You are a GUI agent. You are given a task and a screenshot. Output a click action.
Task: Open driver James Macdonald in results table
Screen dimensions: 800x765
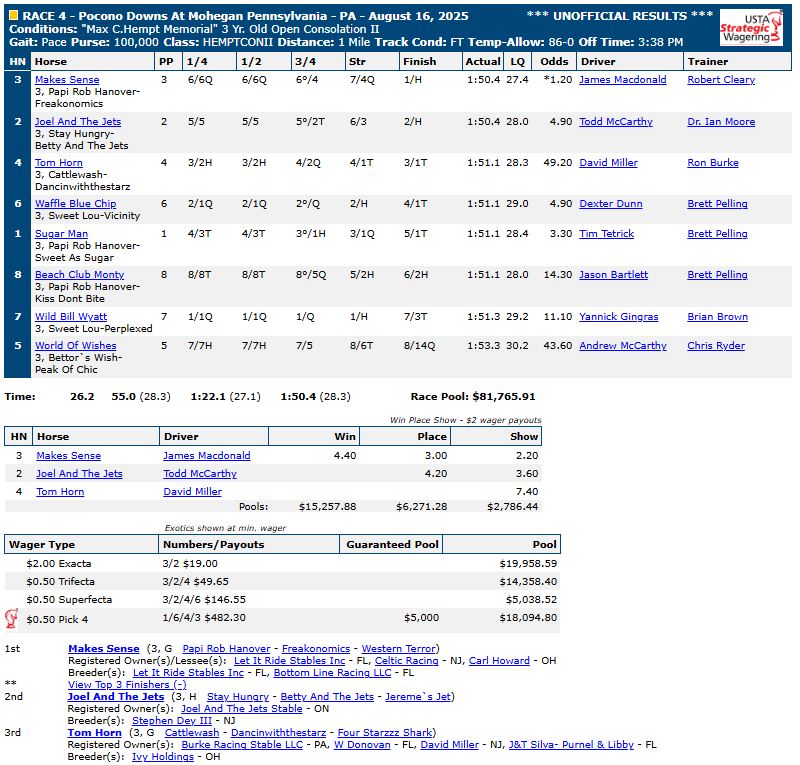click(x=622, y=80)
